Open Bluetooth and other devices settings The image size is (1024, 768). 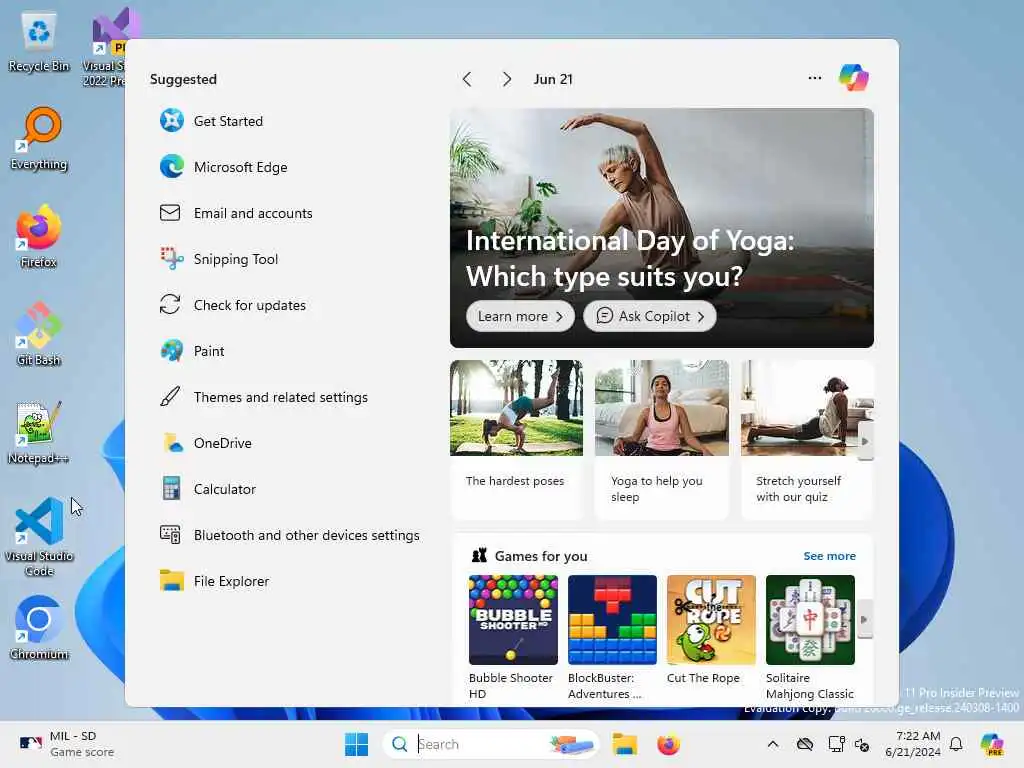coord(289,535)
